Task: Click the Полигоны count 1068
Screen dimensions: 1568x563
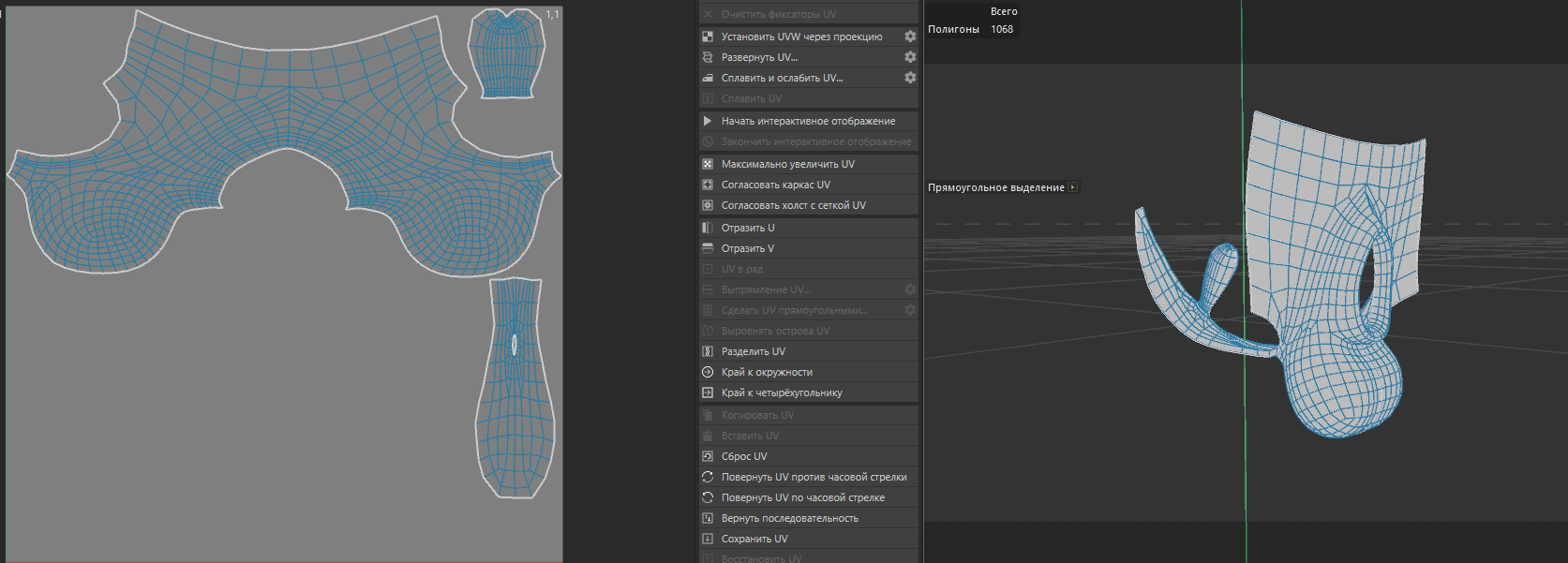Action: 1002,29
